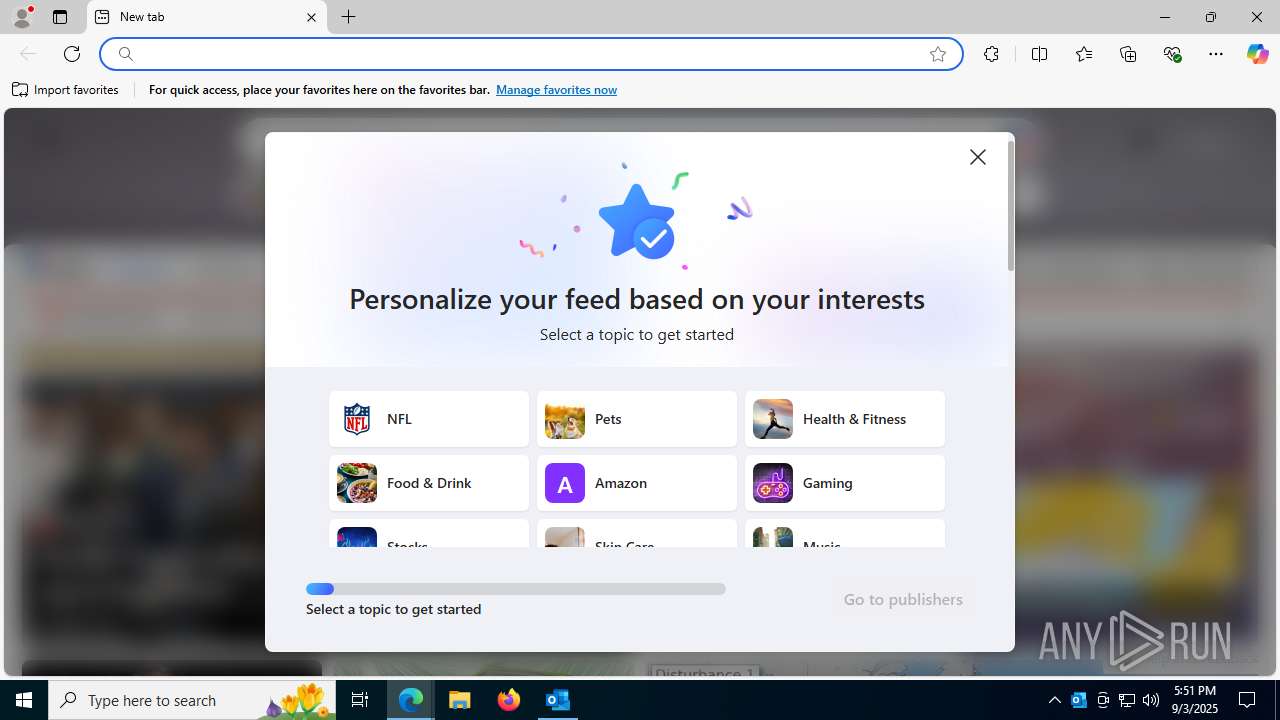The width and height of the screenshot is (1280, 720).
Task: Open Firefox taskbar icon
Action: point(509,700)
